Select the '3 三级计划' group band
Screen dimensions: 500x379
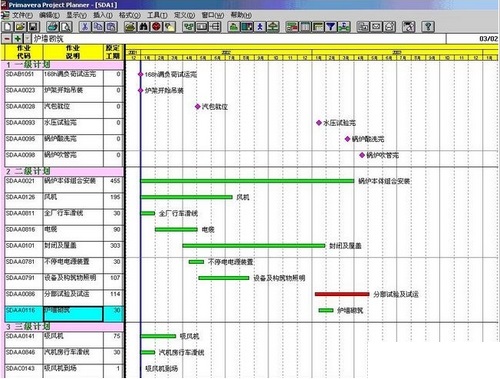[x=63, y=326]
